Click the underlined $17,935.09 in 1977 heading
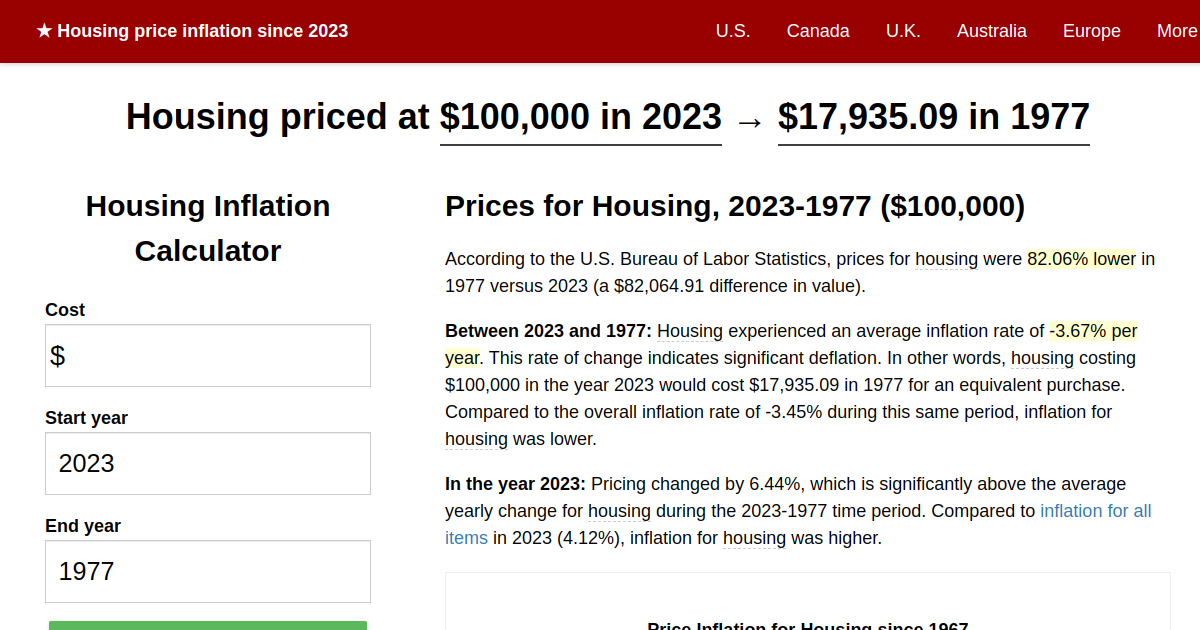The width and height of the screenshot is (1200, 630). 932,117
